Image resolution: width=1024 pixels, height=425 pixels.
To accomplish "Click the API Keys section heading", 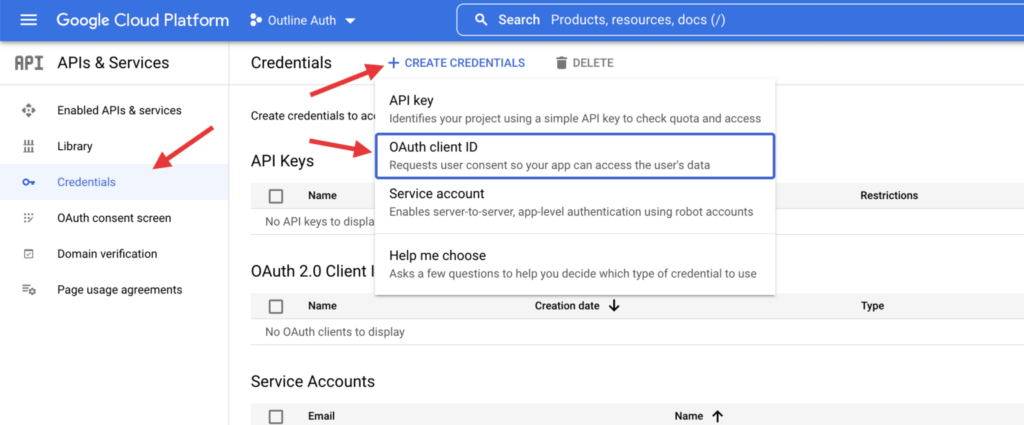I will click(x=282, y=161).
